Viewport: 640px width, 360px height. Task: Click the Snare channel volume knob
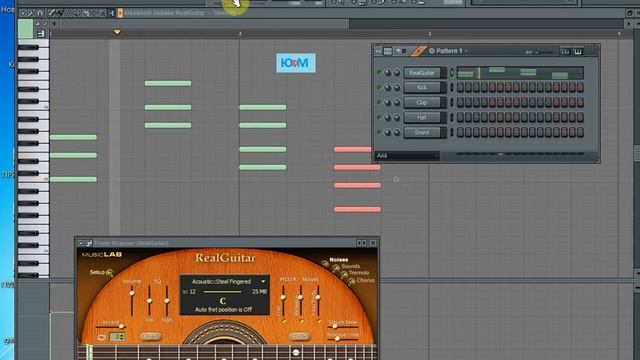click(x=397, y=132)
